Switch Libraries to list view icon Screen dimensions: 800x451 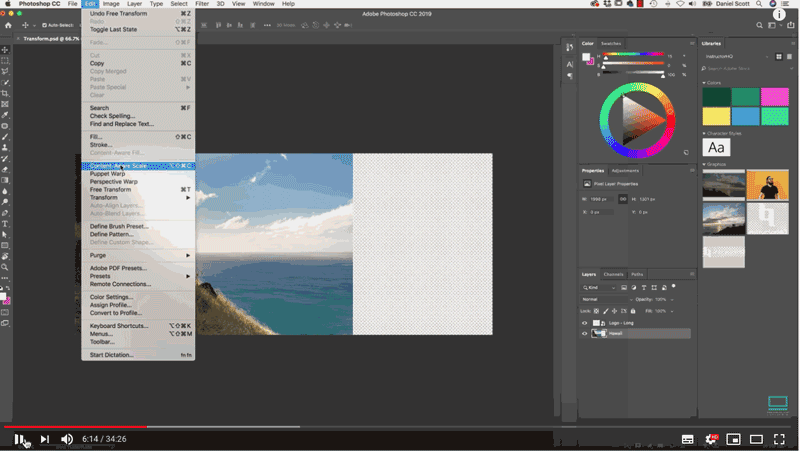click(x=789, y=57)
